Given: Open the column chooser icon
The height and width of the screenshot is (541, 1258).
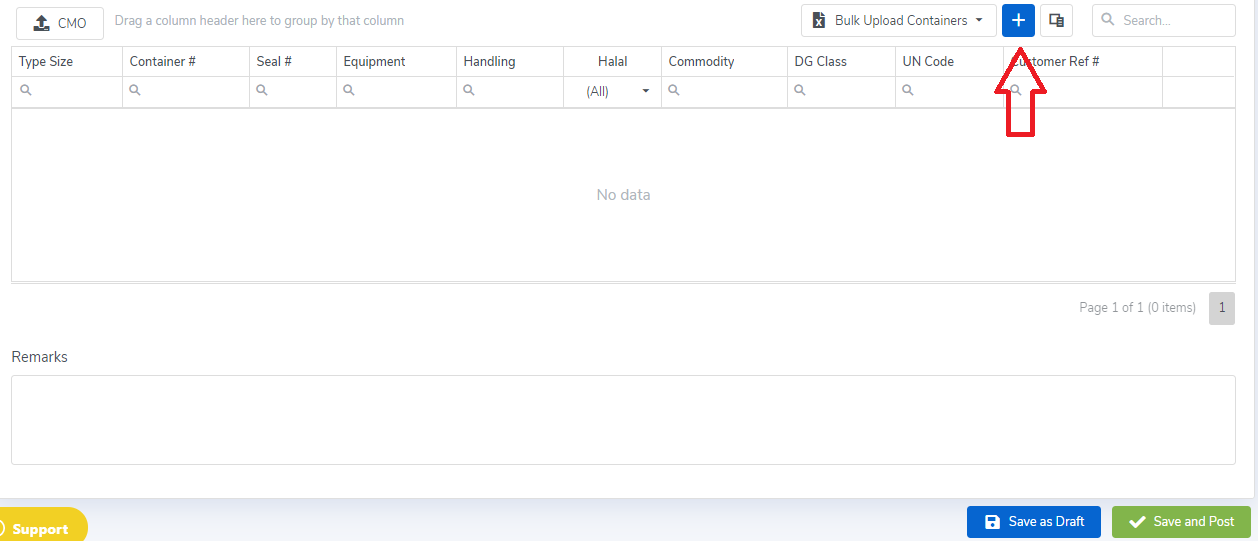Looking at the screenshot, I should [x=1056, y=20].
